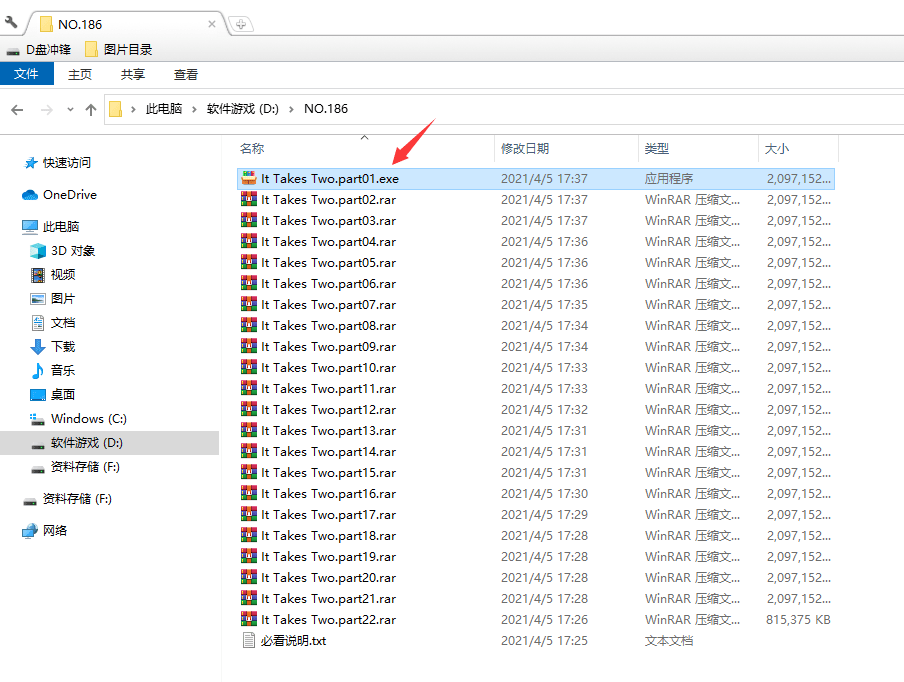Image resolution: width=904 pixels, height=682 pixels.
Task: Click WinRAR icon of part12.rar
Action: [x=248, y=409]
